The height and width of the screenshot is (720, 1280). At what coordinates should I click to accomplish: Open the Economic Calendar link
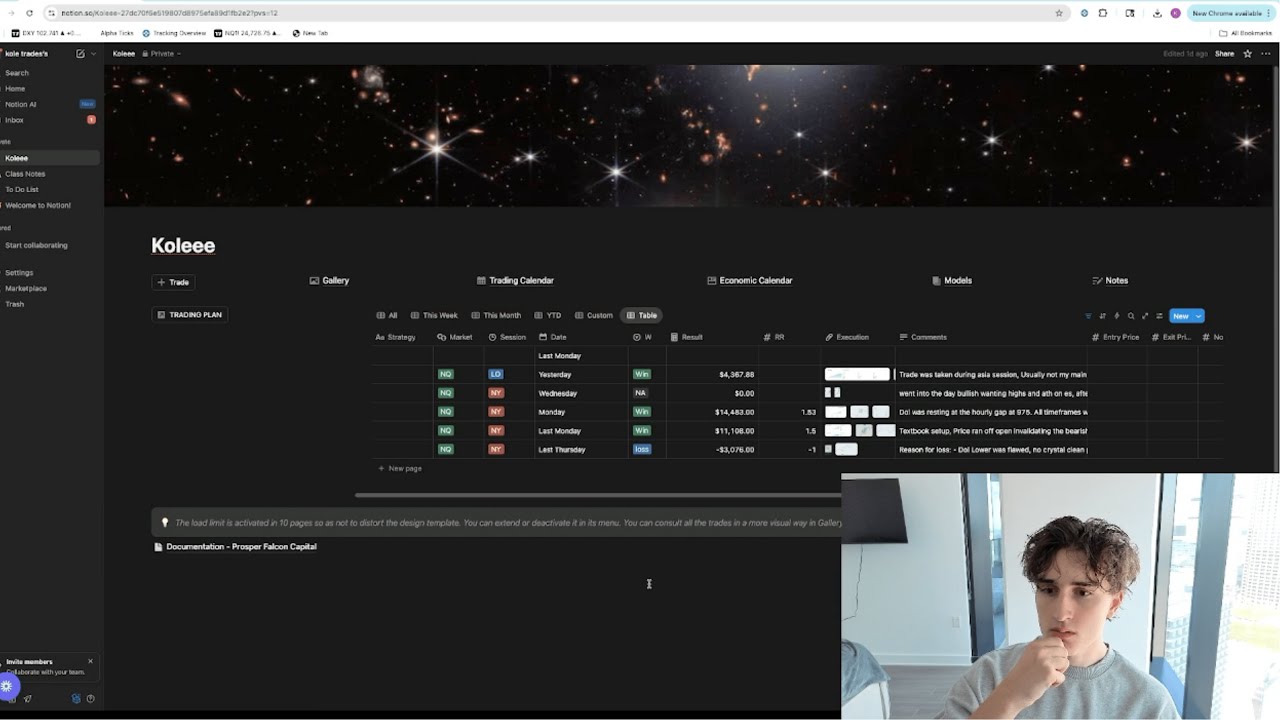pos(750,281)
